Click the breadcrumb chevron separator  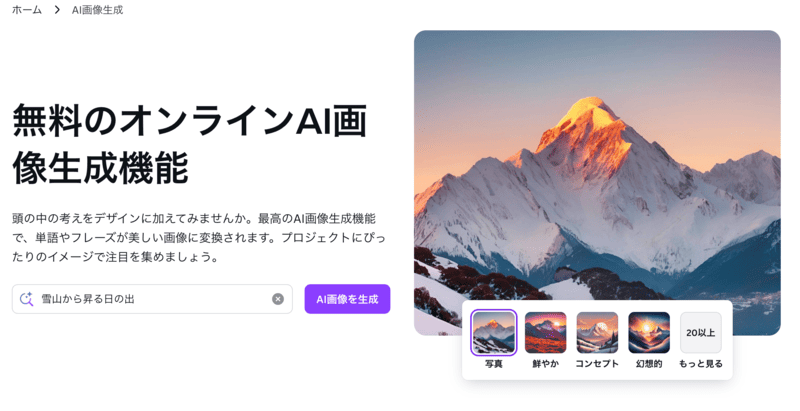tap(57, 10)
